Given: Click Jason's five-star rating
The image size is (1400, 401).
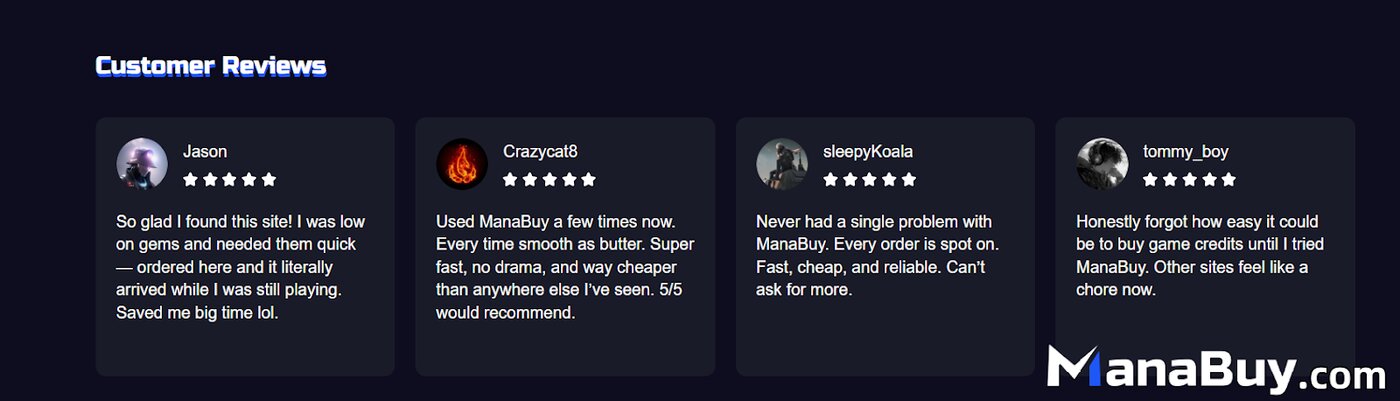Looking at the screenshot, I should (229, 180).
